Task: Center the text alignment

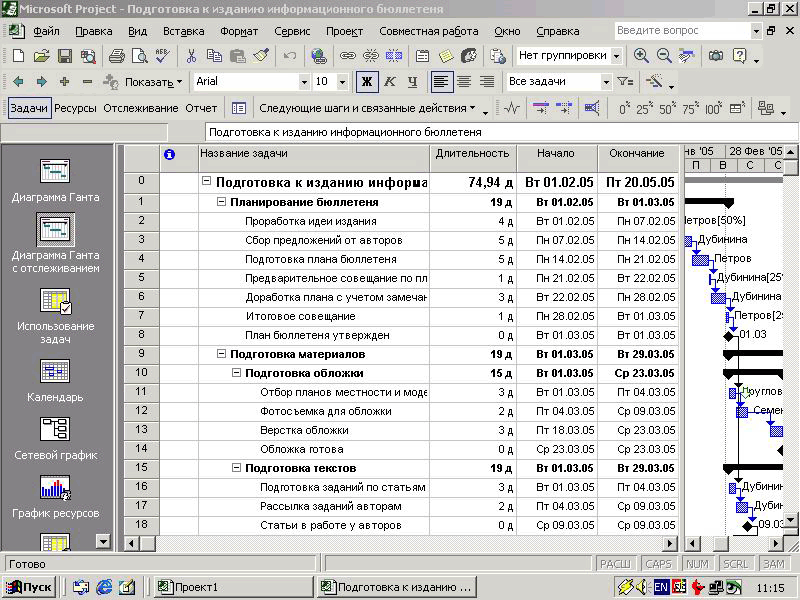Action: pos(464,82)
